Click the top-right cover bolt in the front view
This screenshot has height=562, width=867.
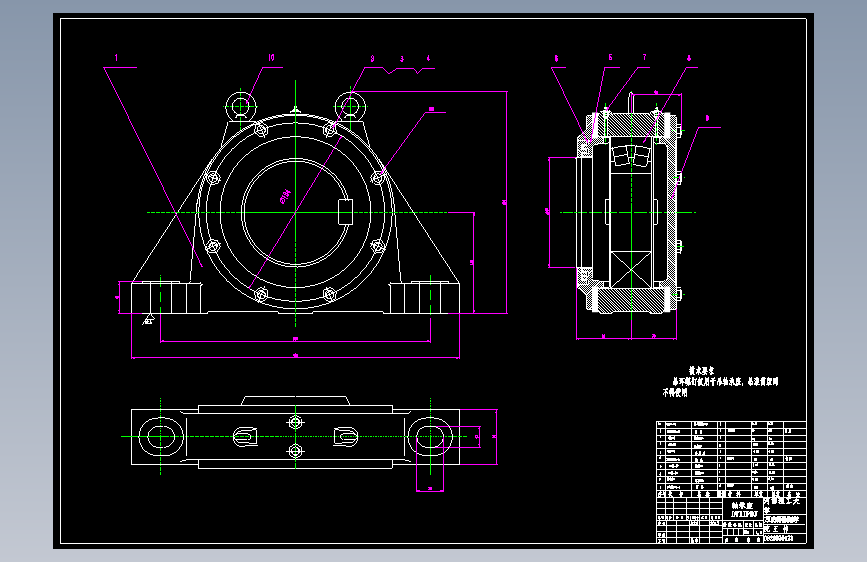(330, 130)
